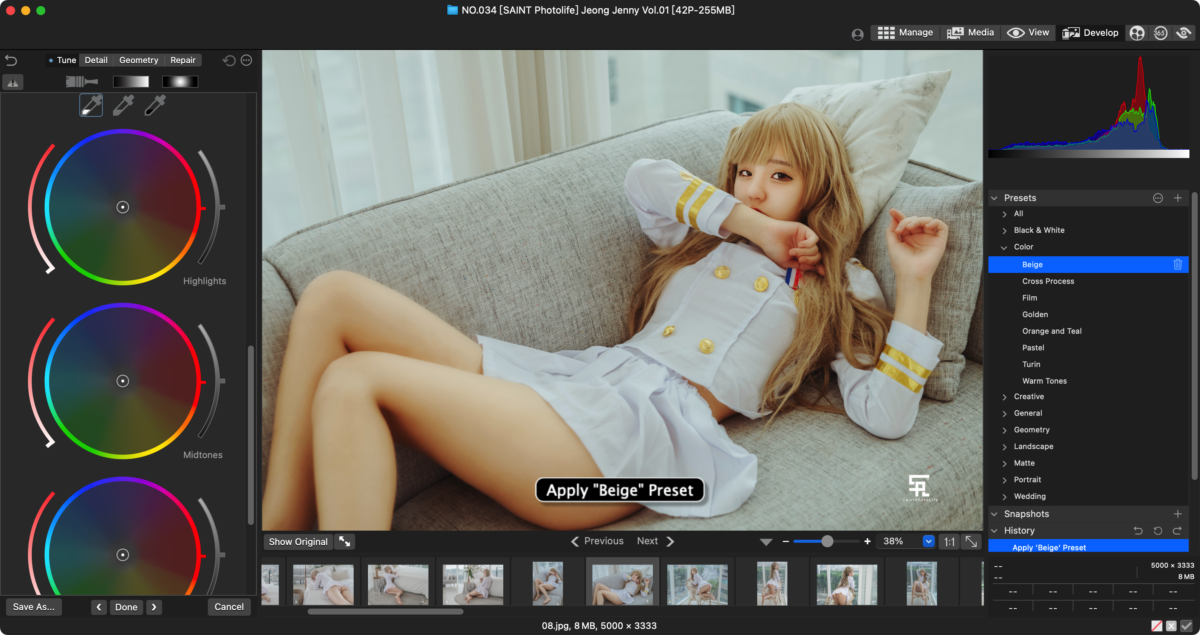Expand the Creative presets group
This screenshot has width=1200, height=635.
(1005, 397)
